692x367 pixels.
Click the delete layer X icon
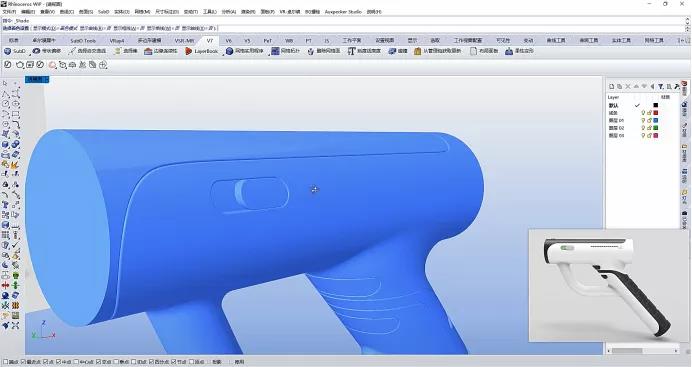click(x=628, y=87)
